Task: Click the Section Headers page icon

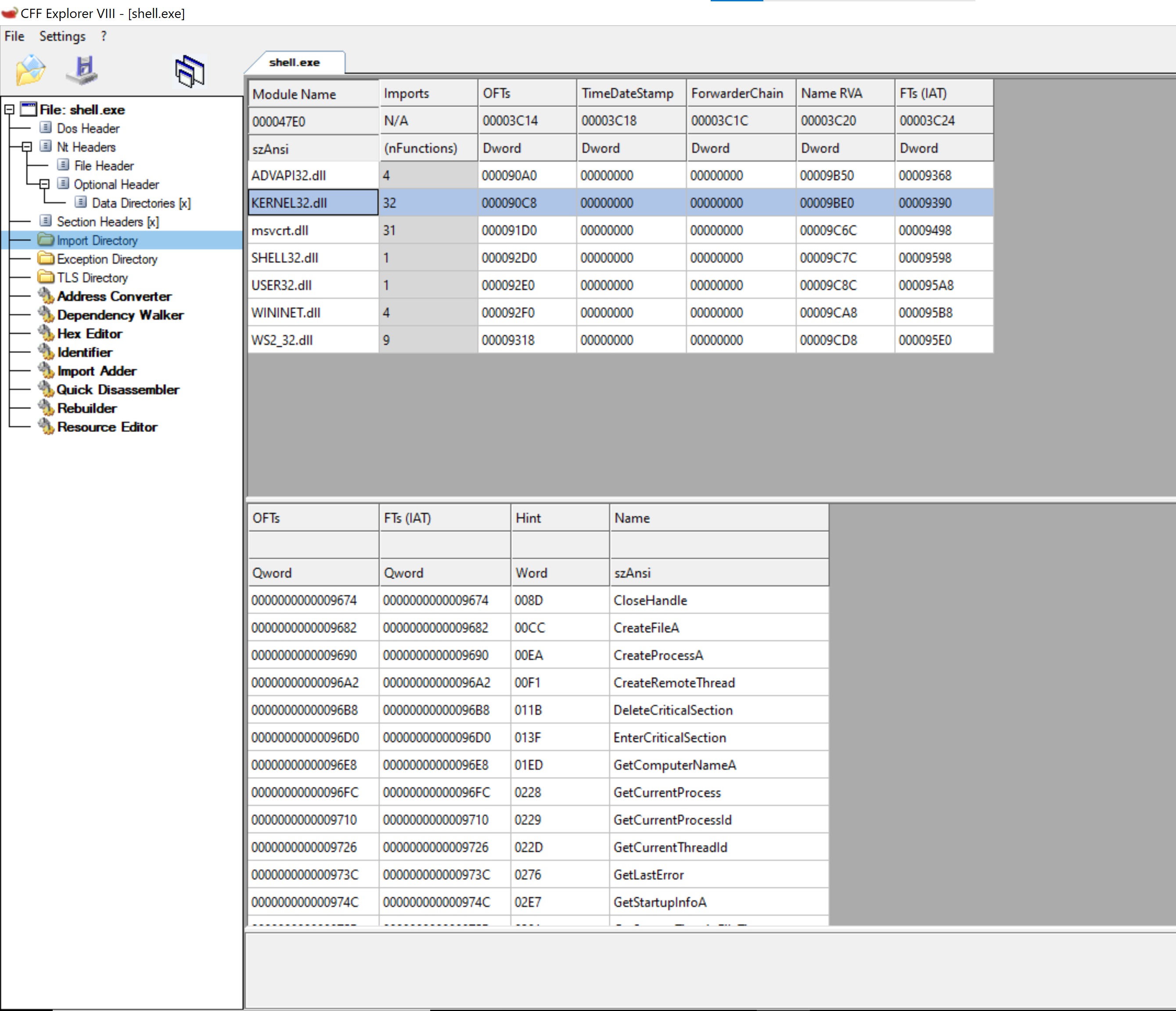Action: [46, 221]
